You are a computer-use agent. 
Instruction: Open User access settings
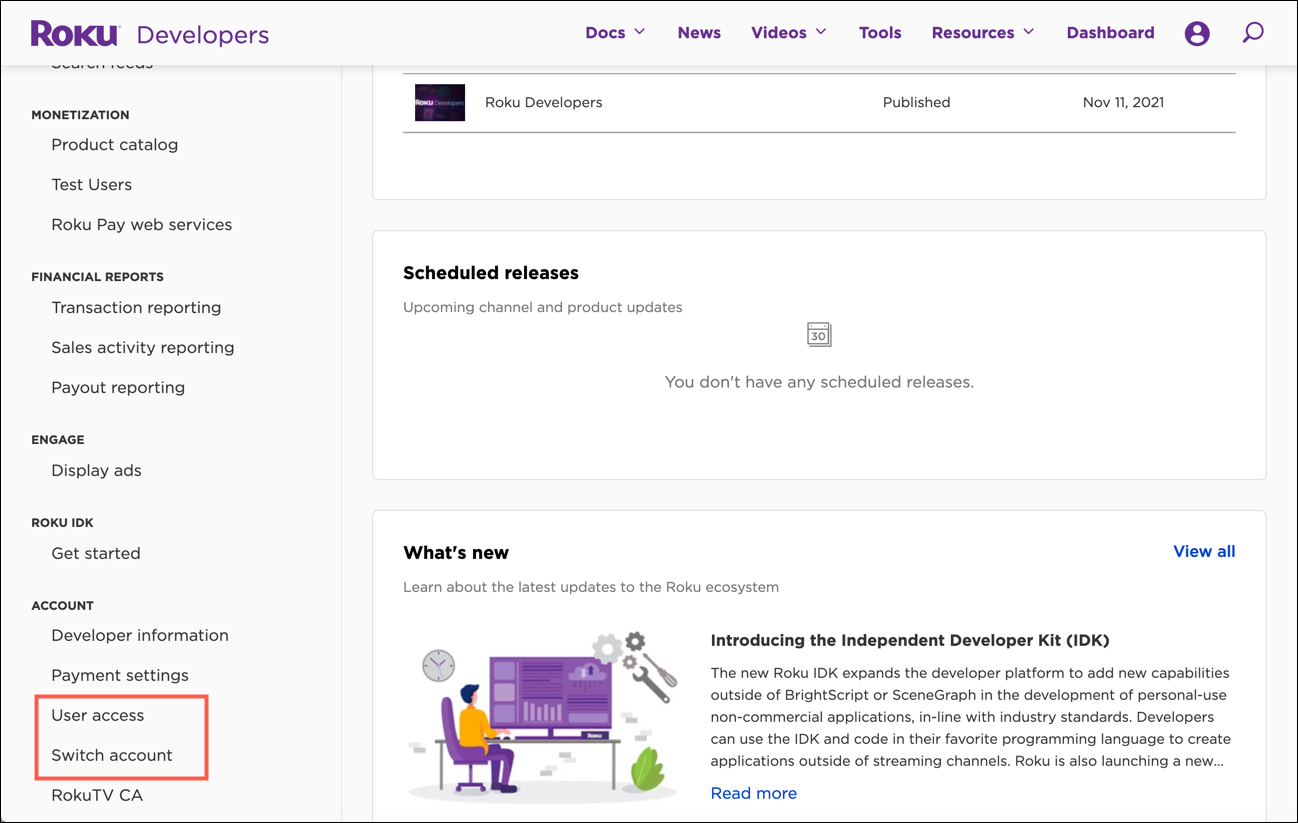[x=97, y=715]
